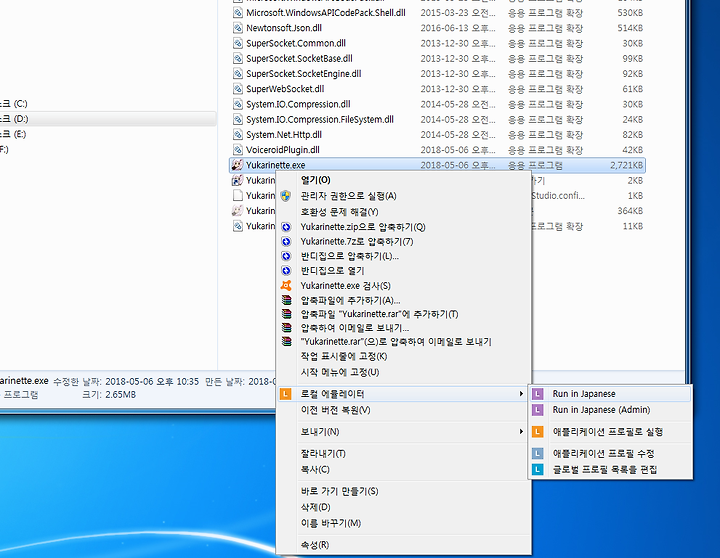Click cyan icon beside 글로벌 프로필 목록을 편집
This screenshot has height=558, width=720.
538,469
